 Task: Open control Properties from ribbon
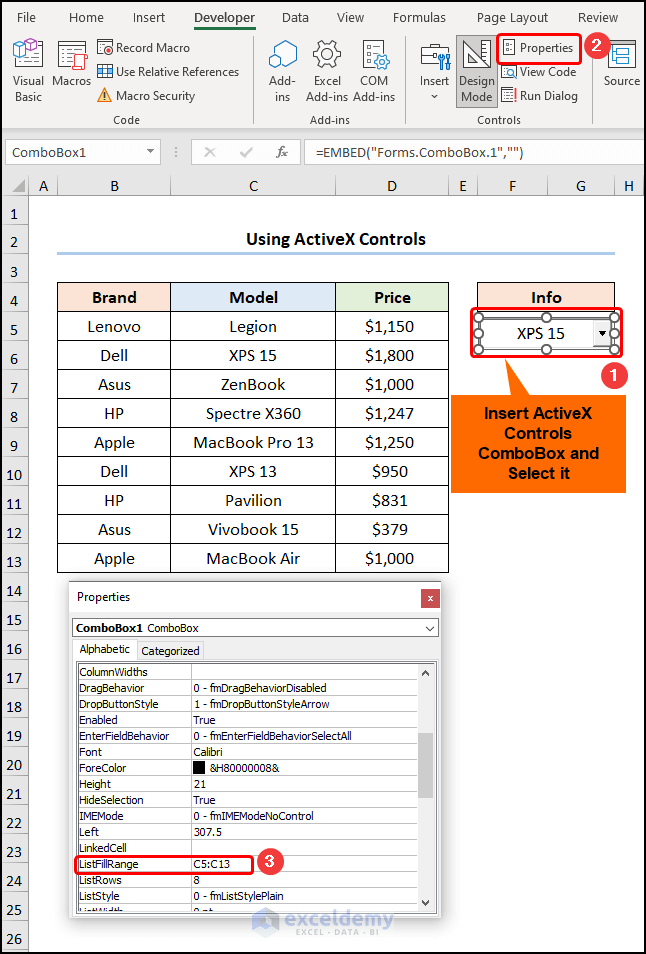pos(538,47)
